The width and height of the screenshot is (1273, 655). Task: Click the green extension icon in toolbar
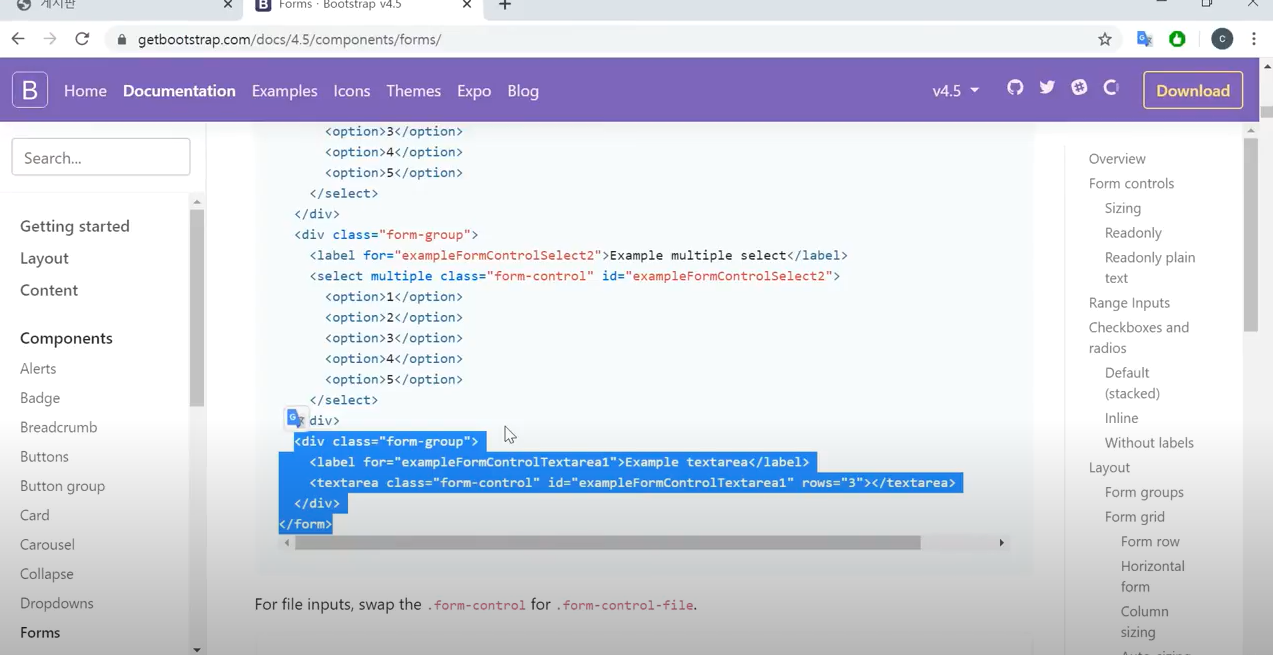pos(1177,39)
